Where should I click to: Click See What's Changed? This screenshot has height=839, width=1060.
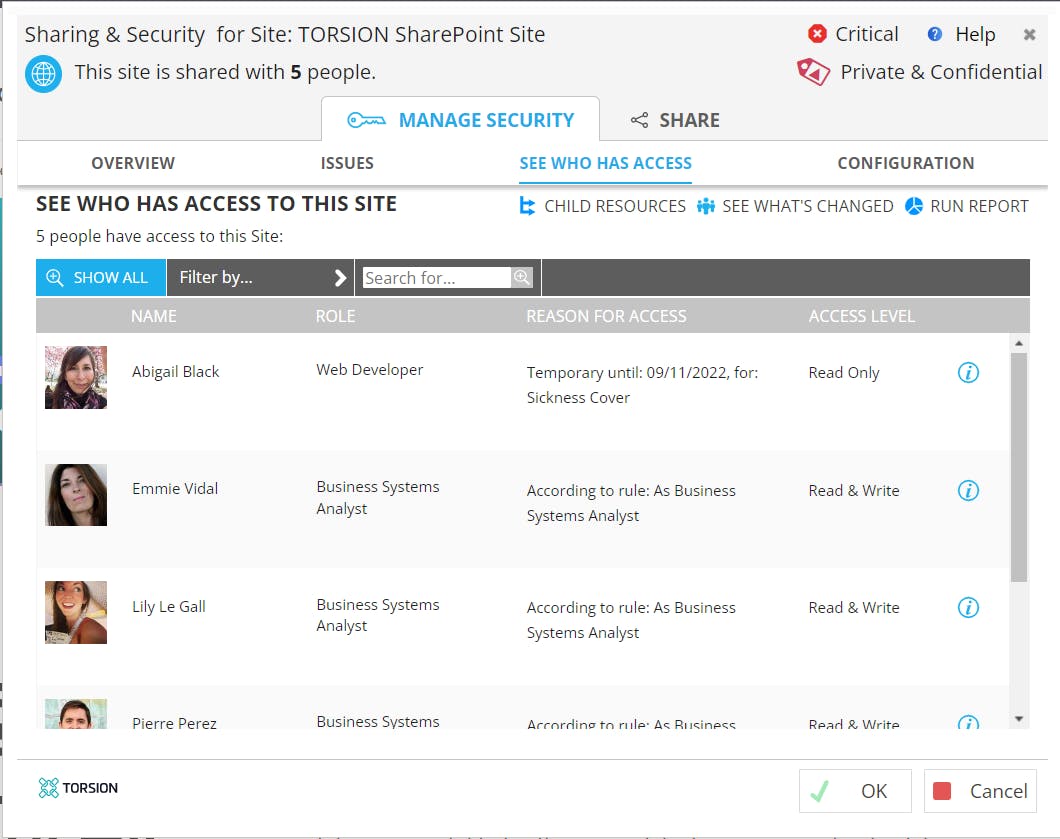(x=795, y=207)
